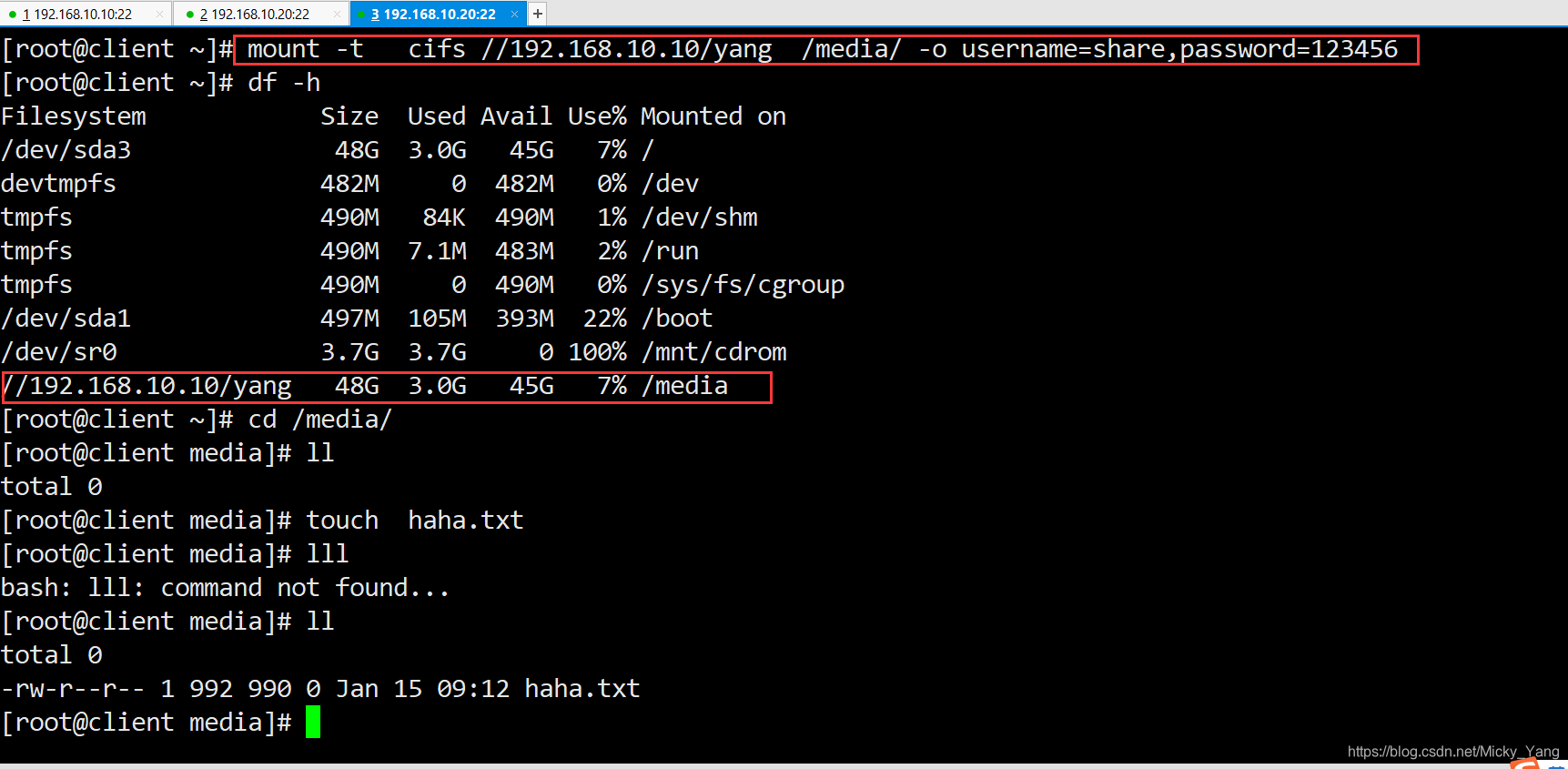Viewport: 1568px width, 769px height.
Task: Click the green terminal cursor block
Action: pyautogui.click(x=313, y=723)
